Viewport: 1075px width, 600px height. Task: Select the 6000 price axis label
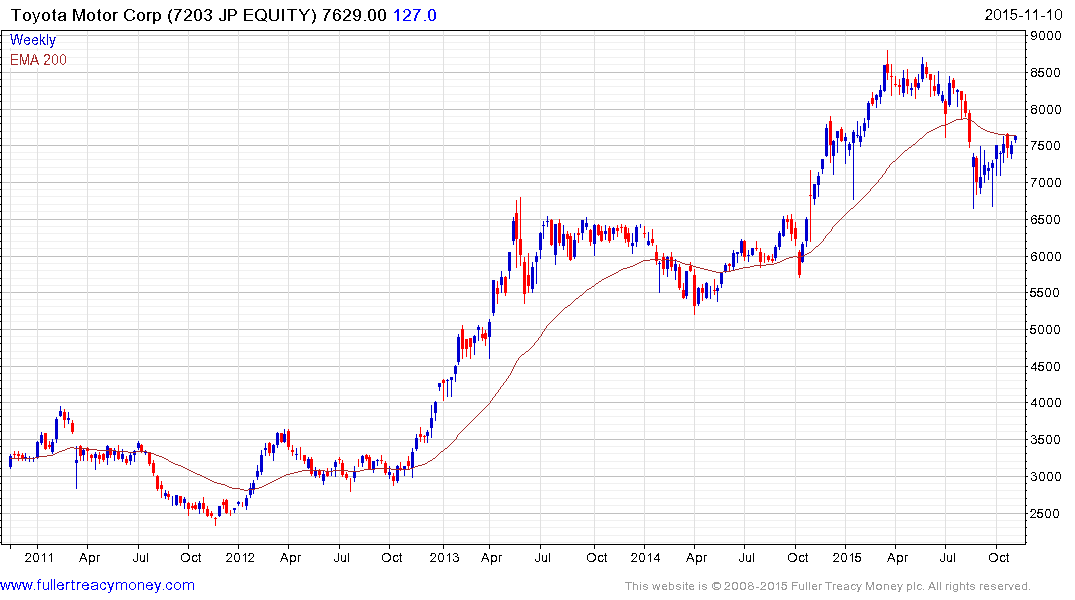click(x=1046, y=256)
